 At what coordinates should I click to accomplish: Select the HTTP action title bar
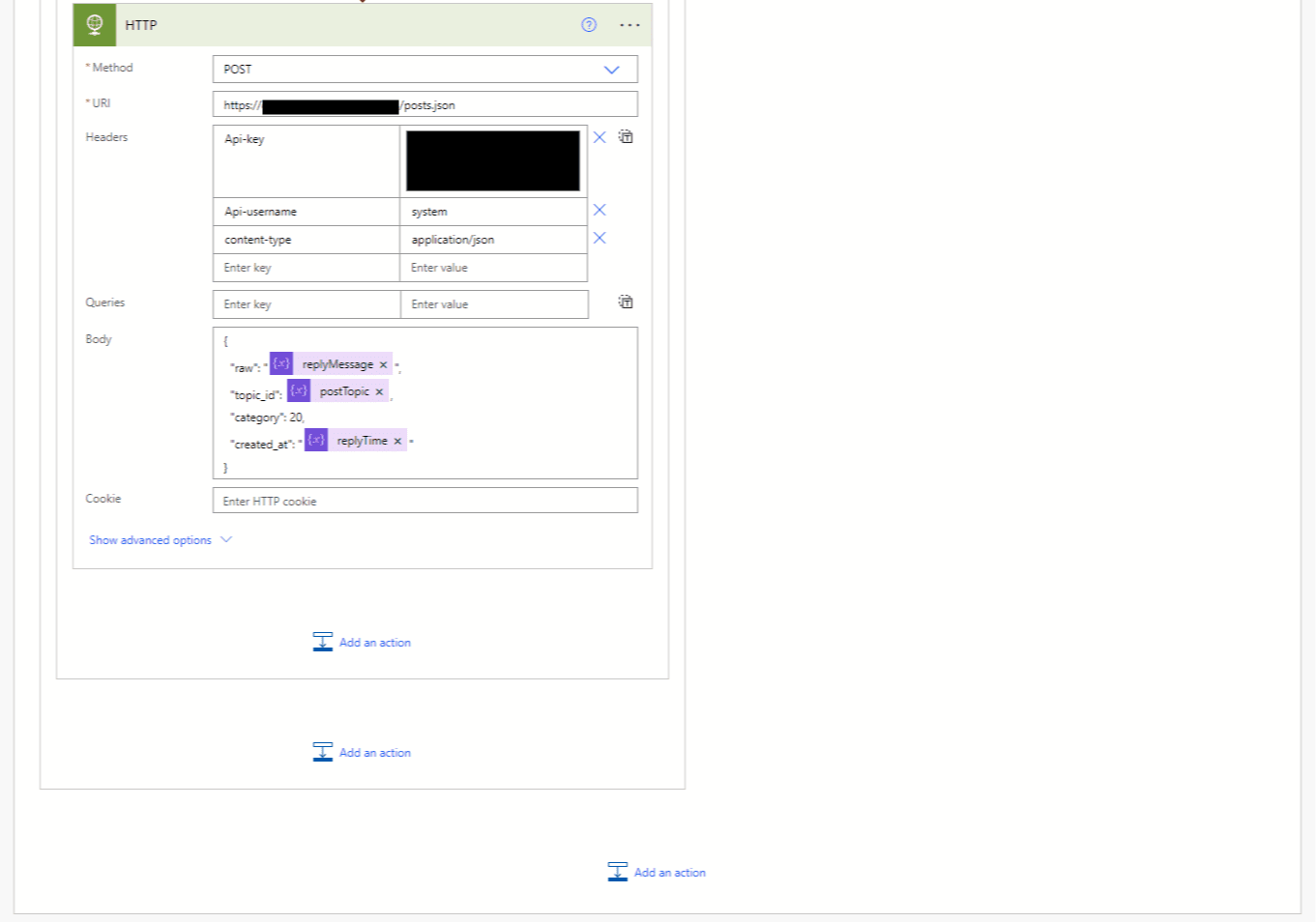(x=338, y=25)
